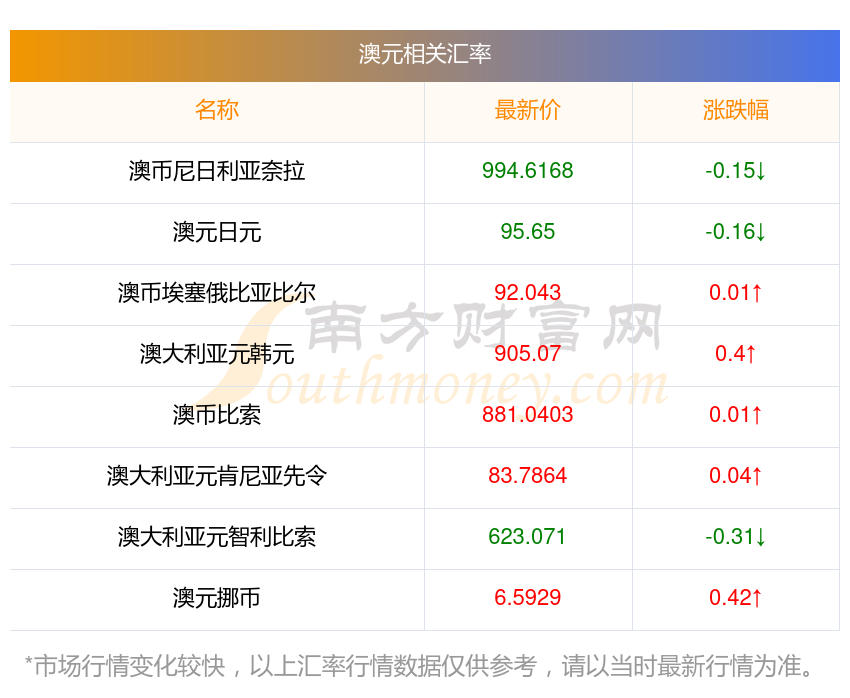Click the 0.42↑ change value
The image size is (850, 698).
click(x=736, y=598)
